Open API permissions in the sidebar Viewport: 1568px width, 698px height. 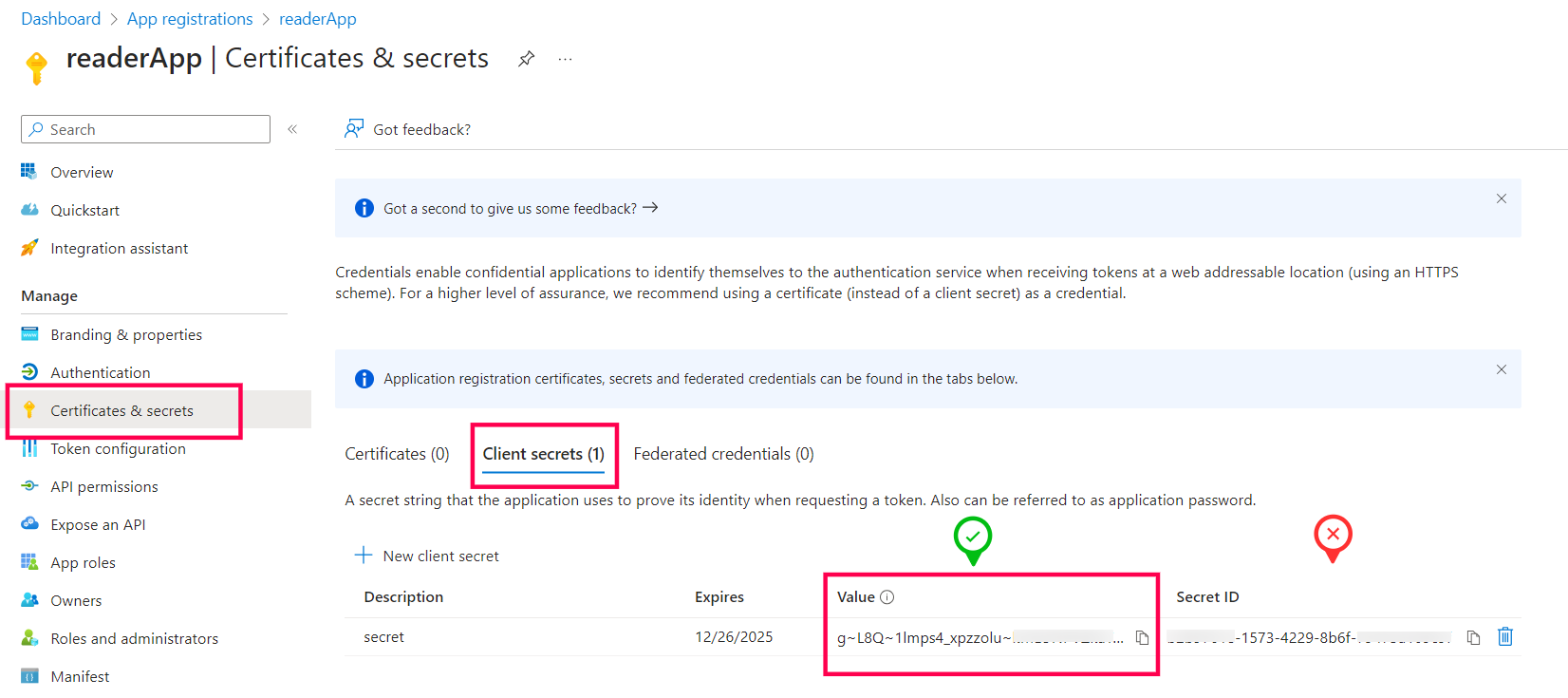[103, 486]
